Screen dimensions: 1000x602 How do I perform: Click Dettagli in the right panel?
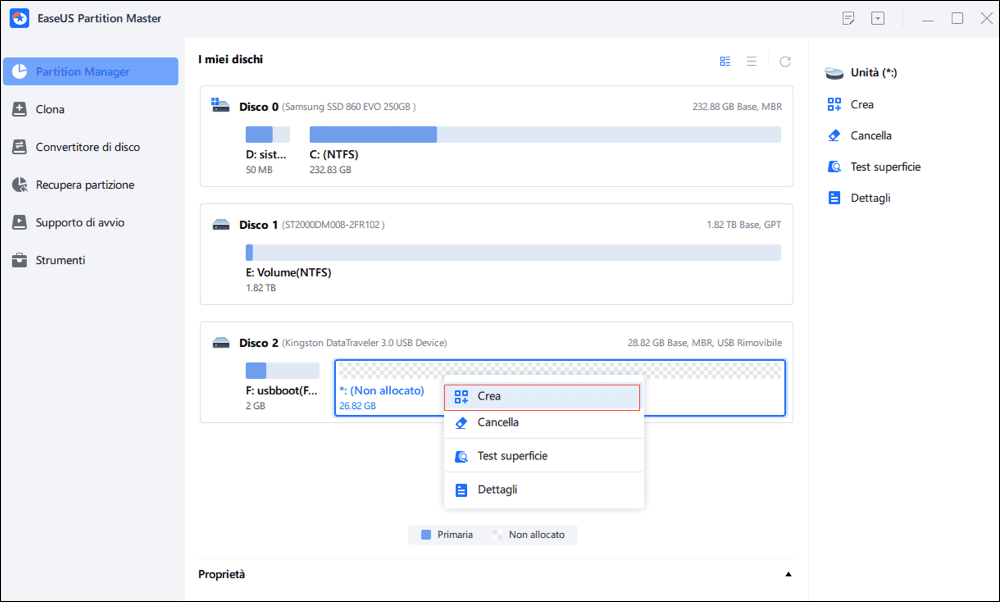[871, 198]
